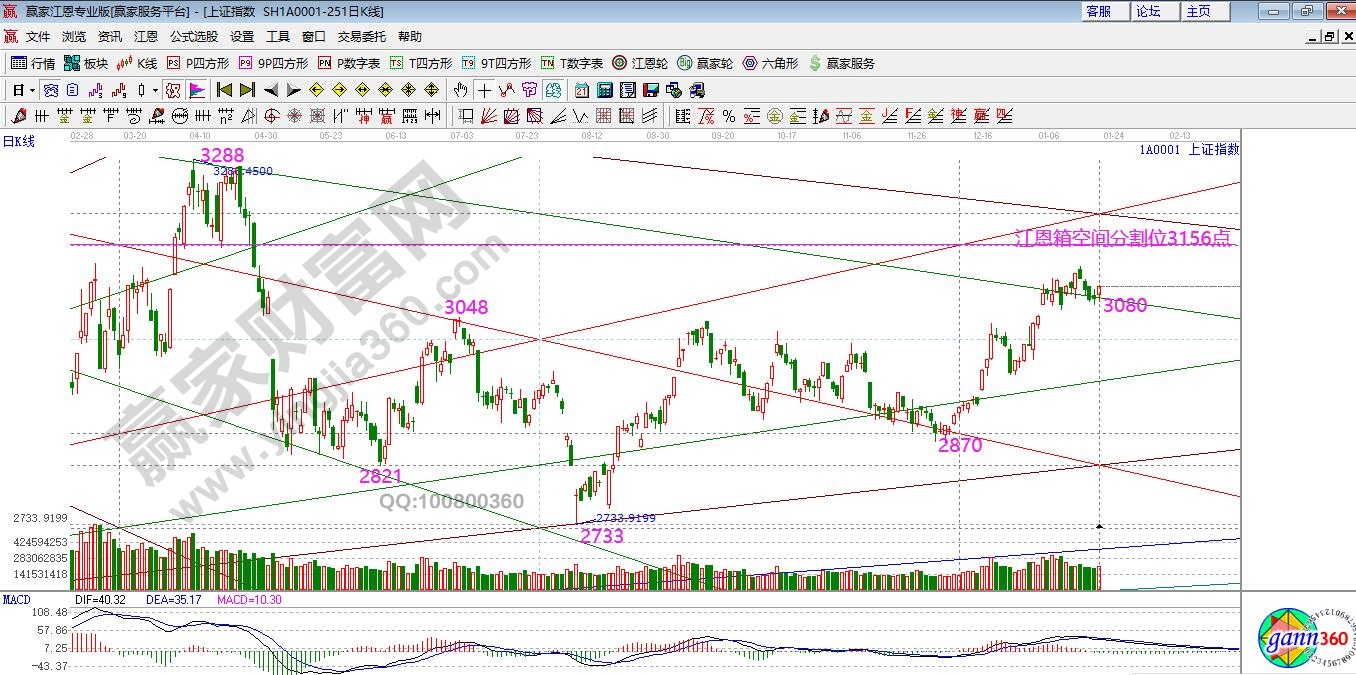This screenshot has height=675, width=1356.
Task: Jump to first bar with skip-back arrow
Action: coord(224,90)
